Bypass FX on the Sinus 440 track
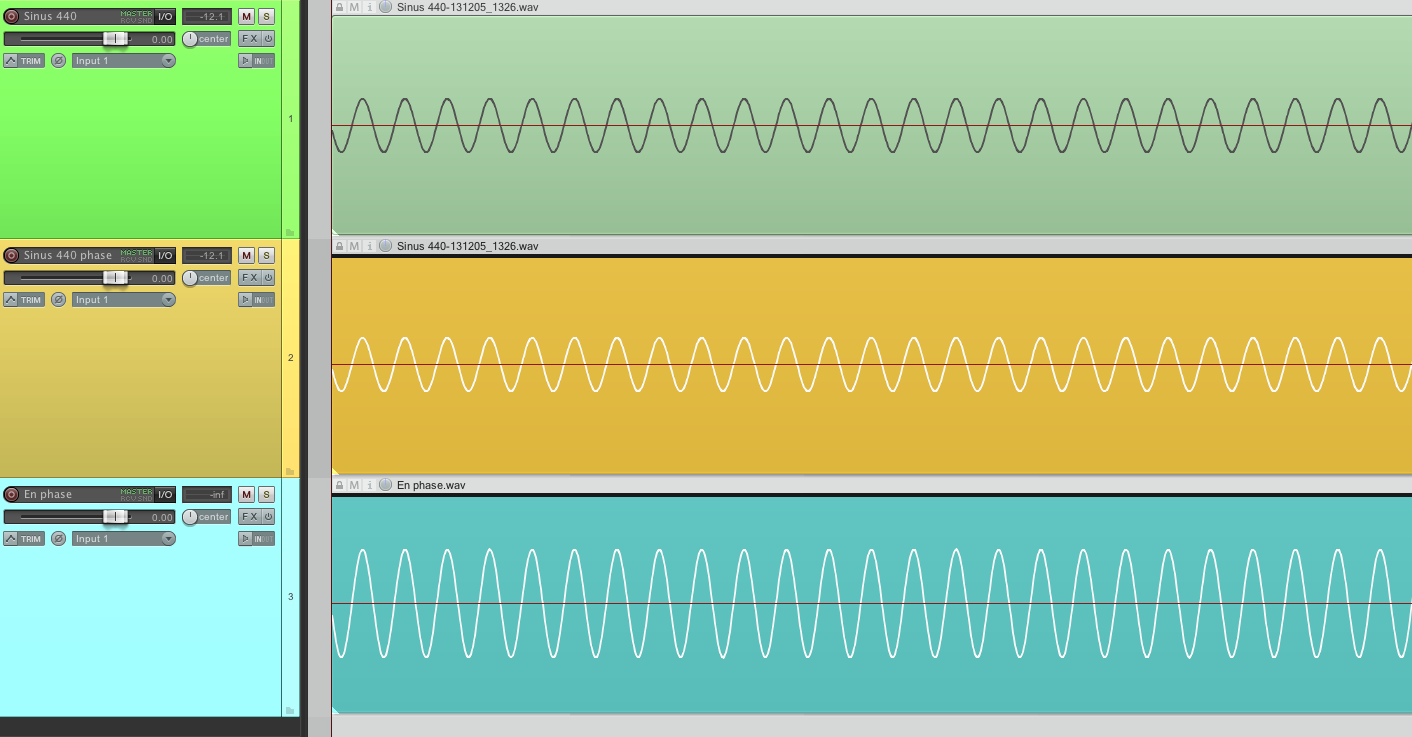1412x737 pixels. coord(268,39)
